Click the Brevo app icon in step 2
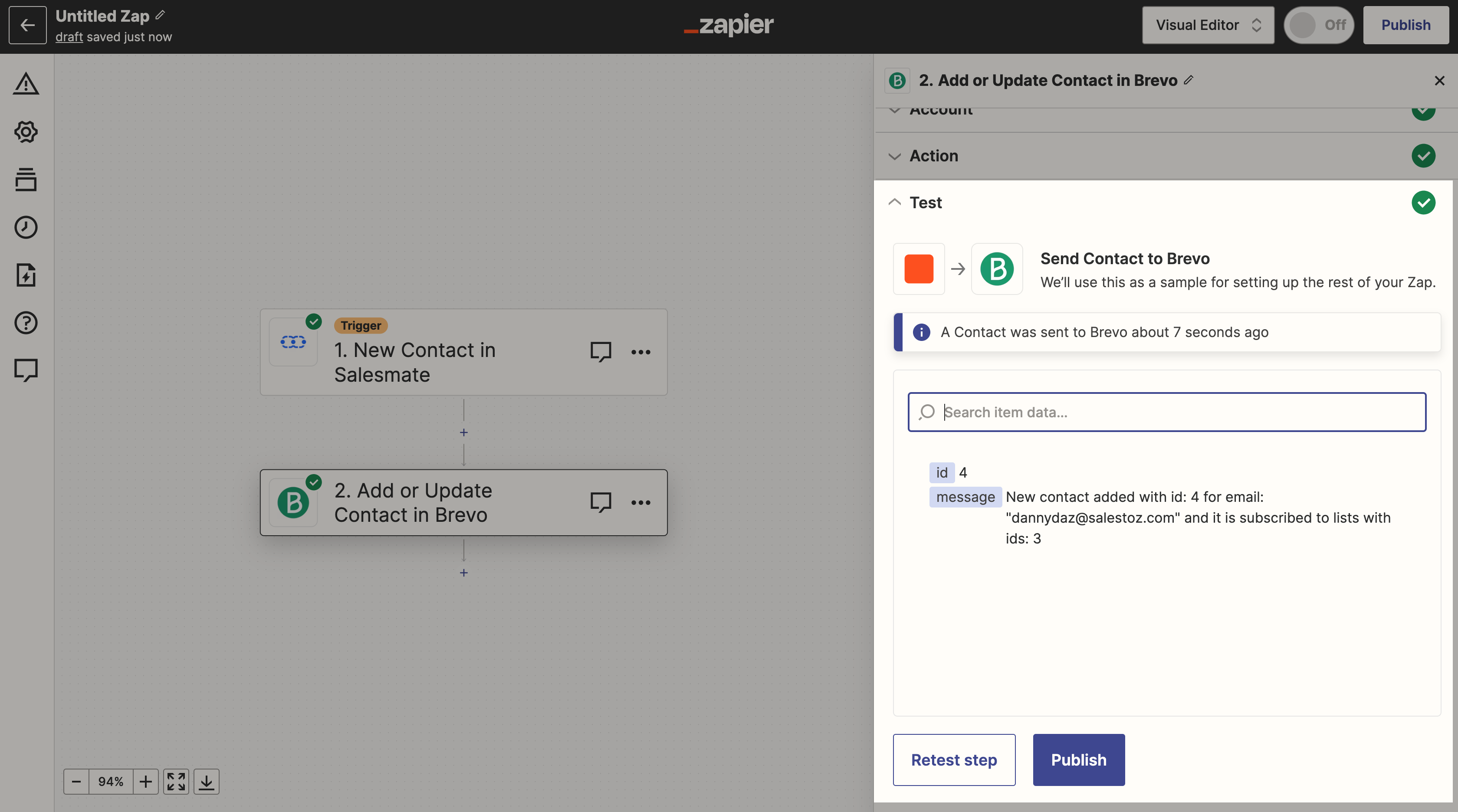Screen dimensions: 1458x812 293,502
